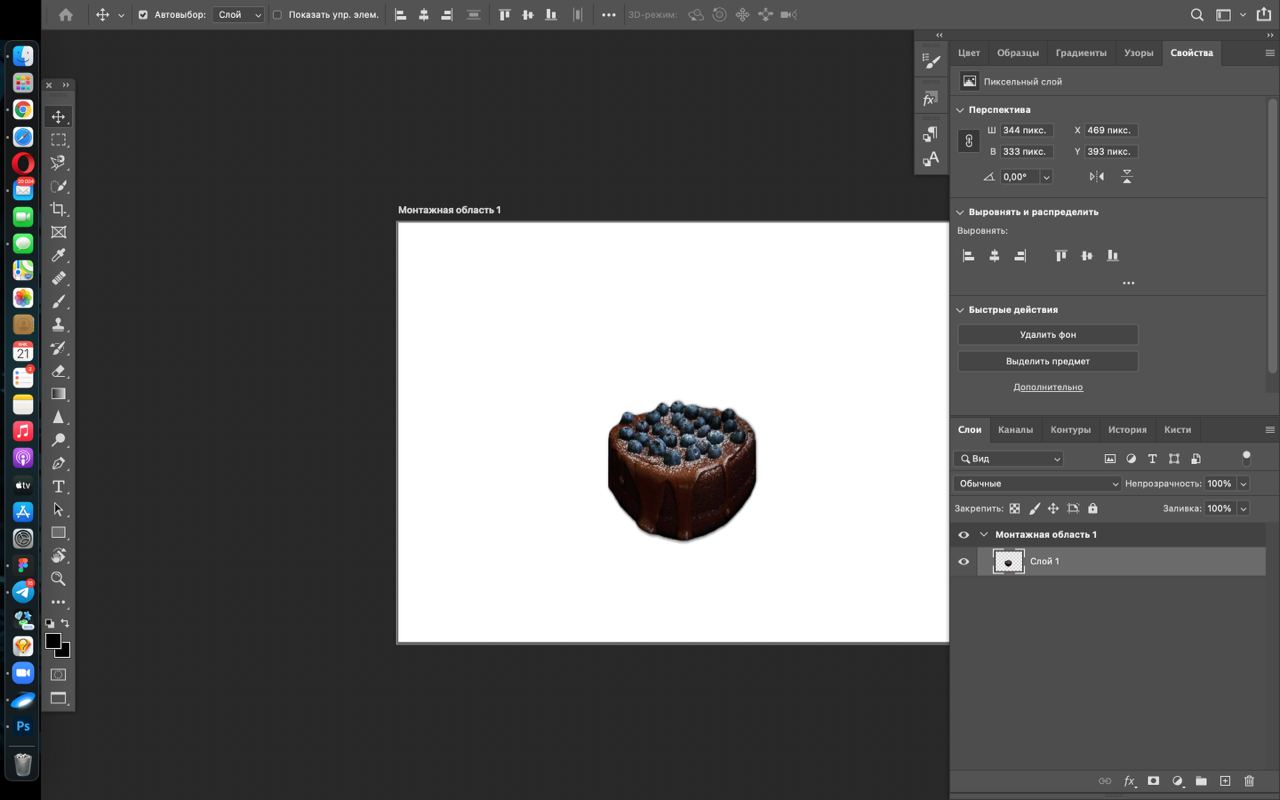Enable the Показать упр. элем. checkbox
This screenshot has width=1280, height=800.
277,15
